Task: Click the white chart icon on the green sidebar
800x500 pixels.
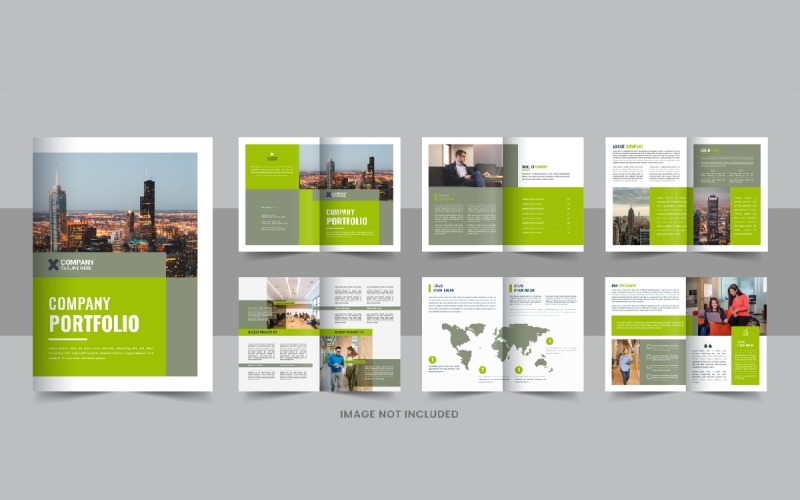Action: tap(745, 333)
